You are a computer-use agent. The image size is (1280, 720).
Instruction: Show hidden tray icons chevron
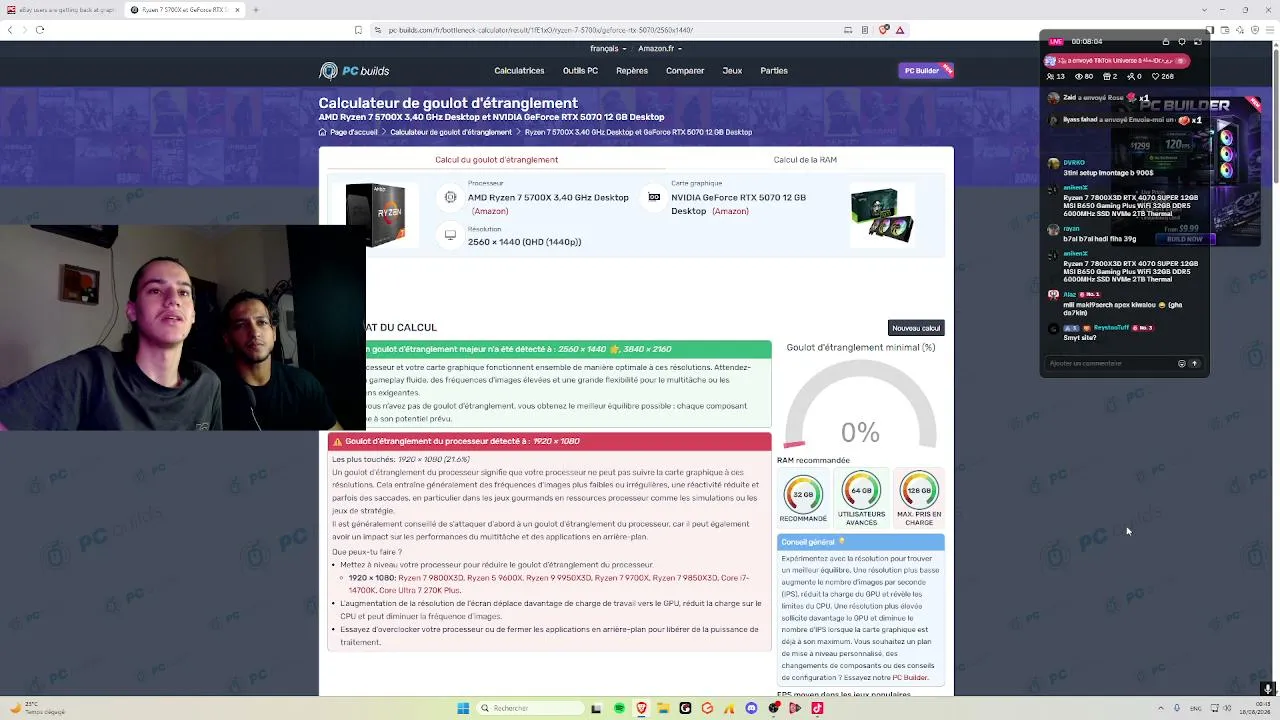pyautogui.click(x=1161, y=709)
